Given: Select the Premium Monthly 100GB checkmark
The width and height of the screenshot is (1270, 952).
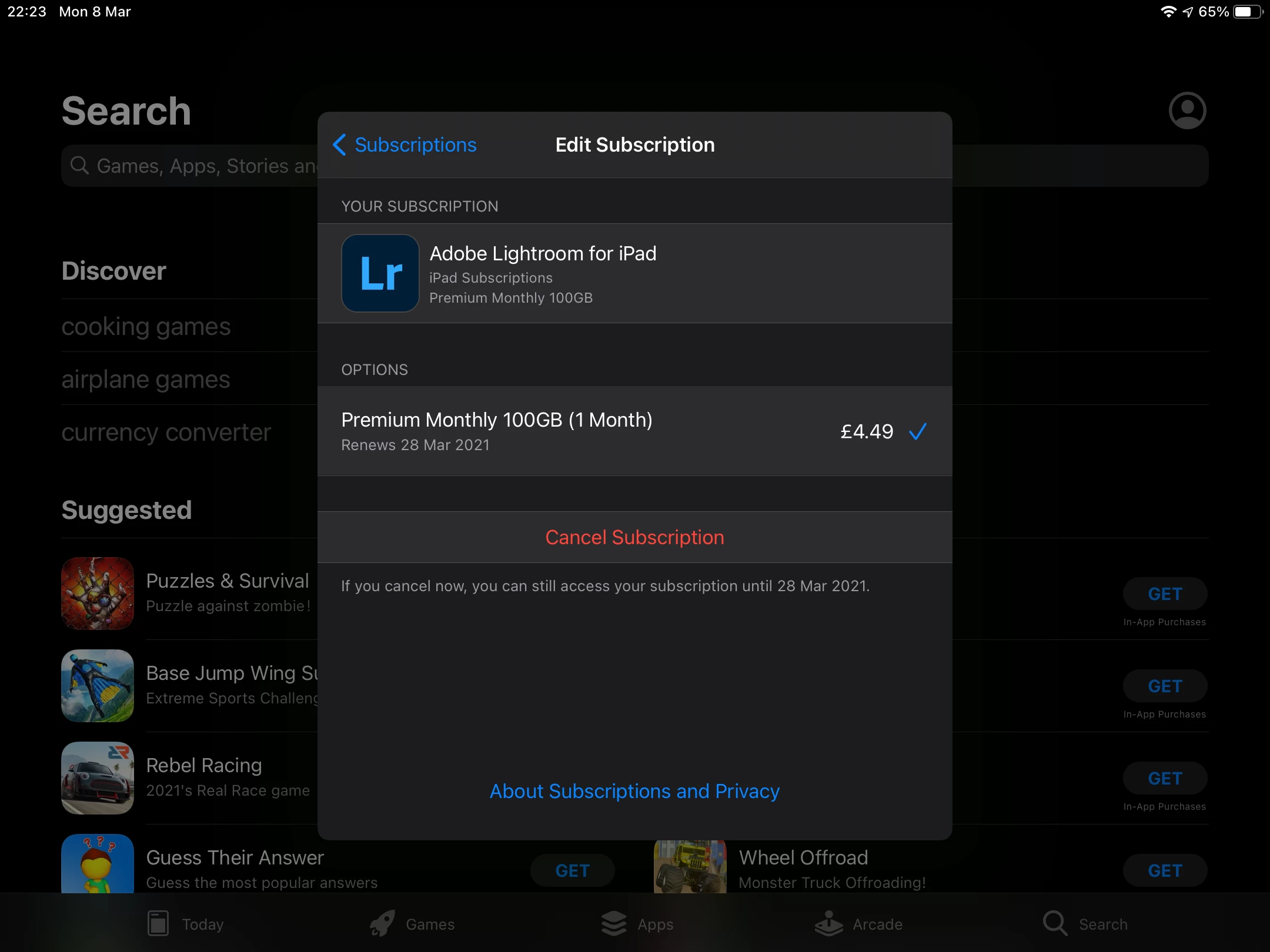Looking at the screenshot, I should (918, 432).
